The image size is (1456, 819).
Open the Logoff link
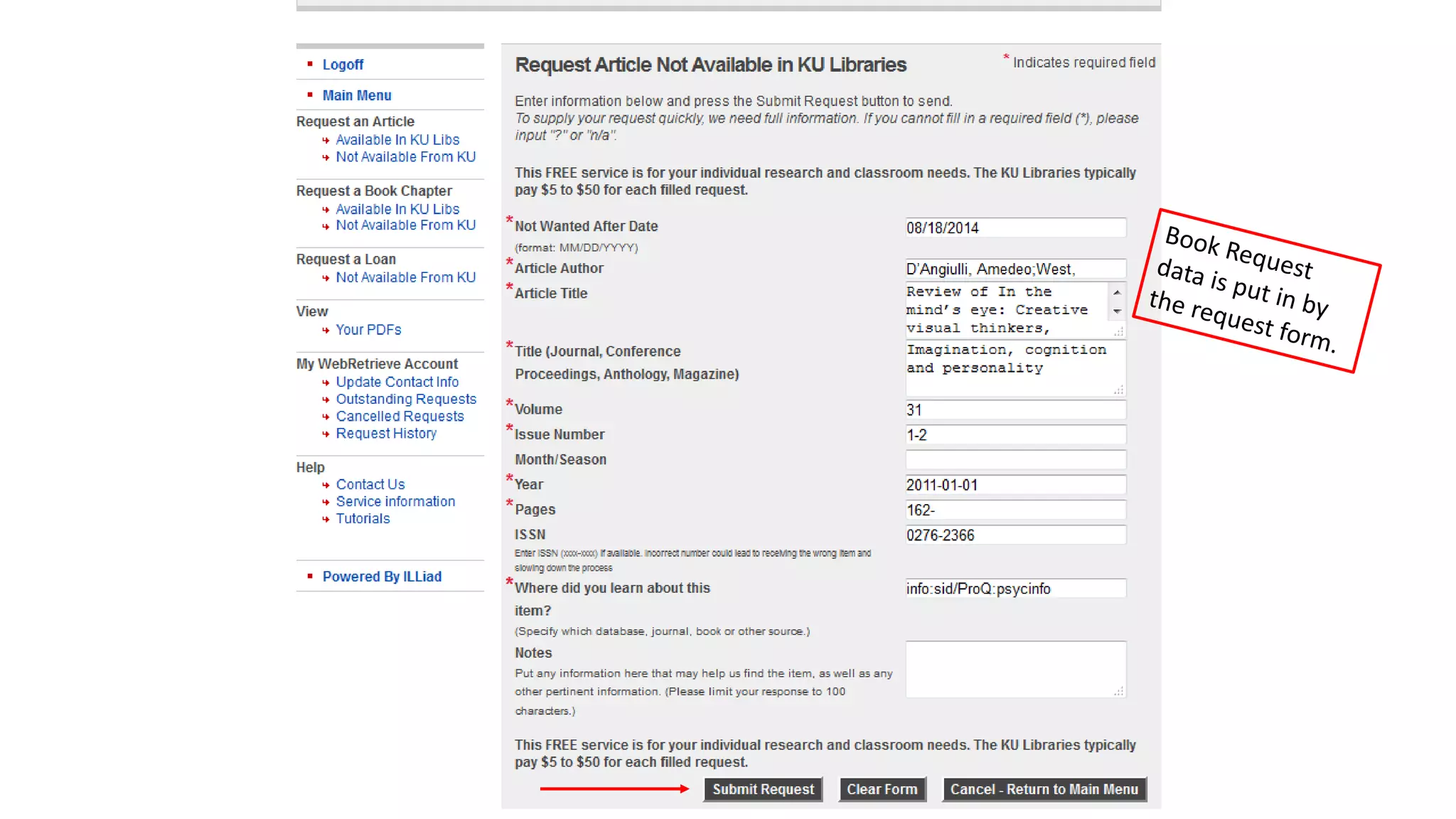click(x=343, y=65)
